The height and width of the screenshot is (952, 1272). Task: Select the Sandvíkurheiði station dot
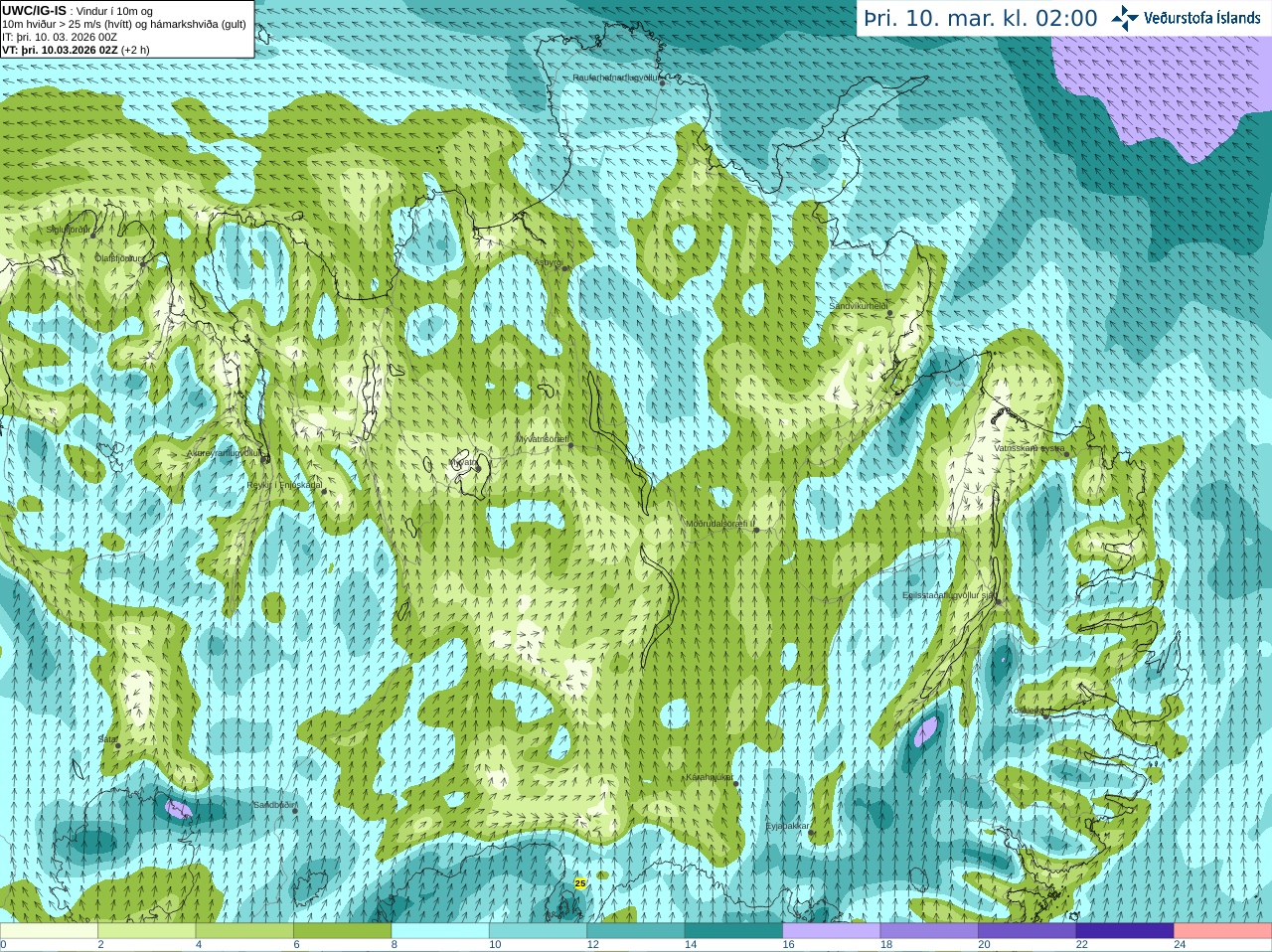890,313
